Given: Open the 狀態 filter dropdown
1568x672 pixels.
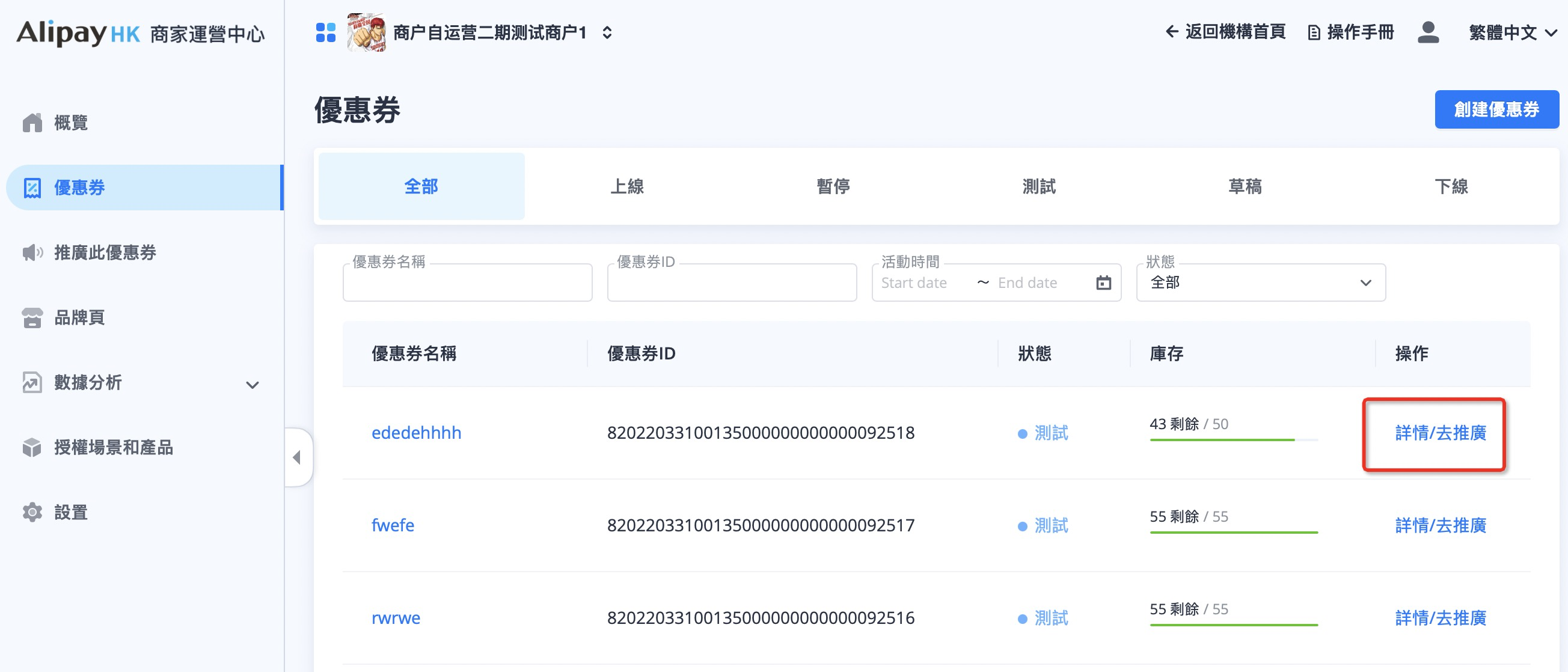Looking at the screenshot, I should pyautogui.click(x=1260, y=283).
